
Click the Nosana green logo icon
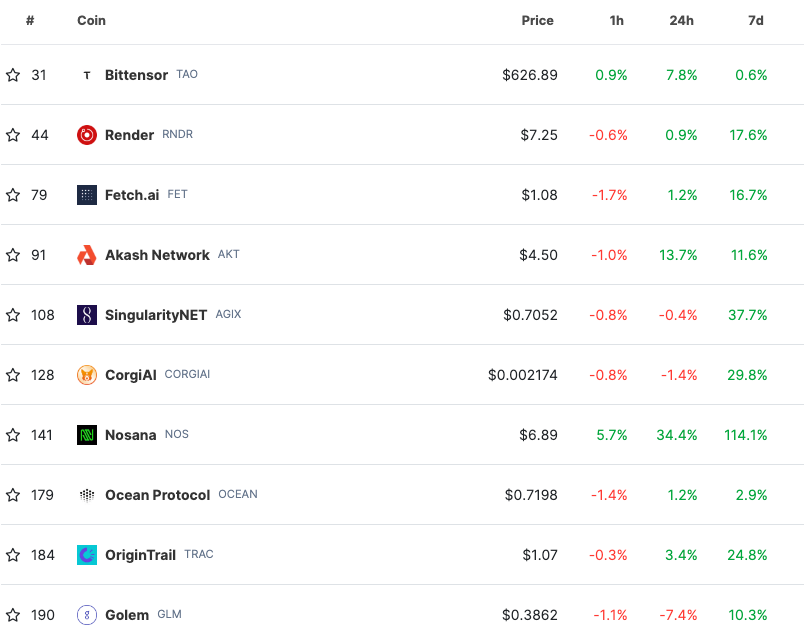point(87,435)
